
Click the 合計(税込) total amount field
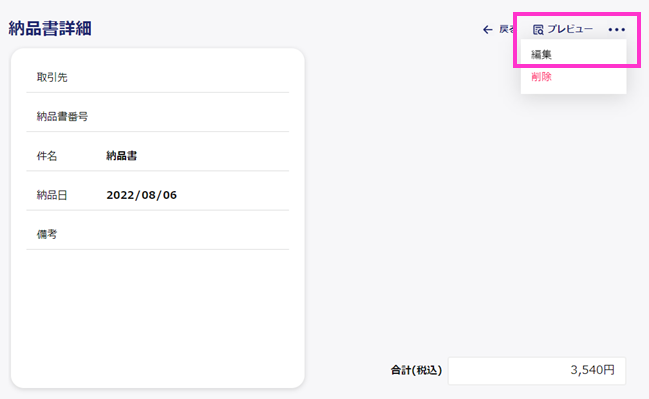point(537,370)
